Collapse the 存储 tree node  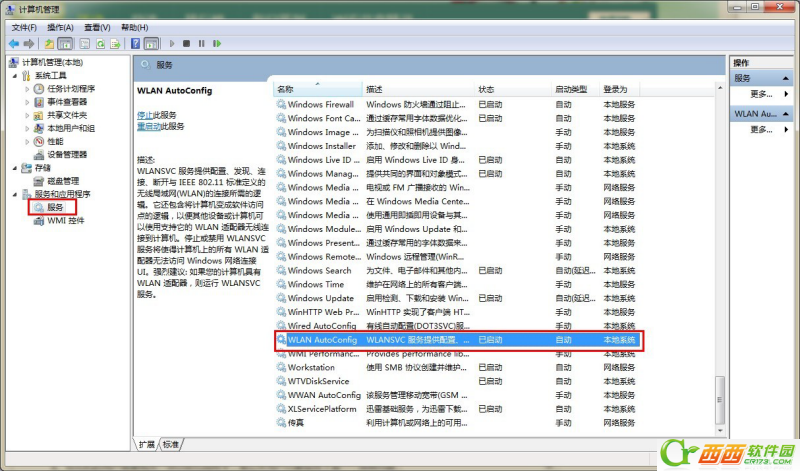point(14,168)
